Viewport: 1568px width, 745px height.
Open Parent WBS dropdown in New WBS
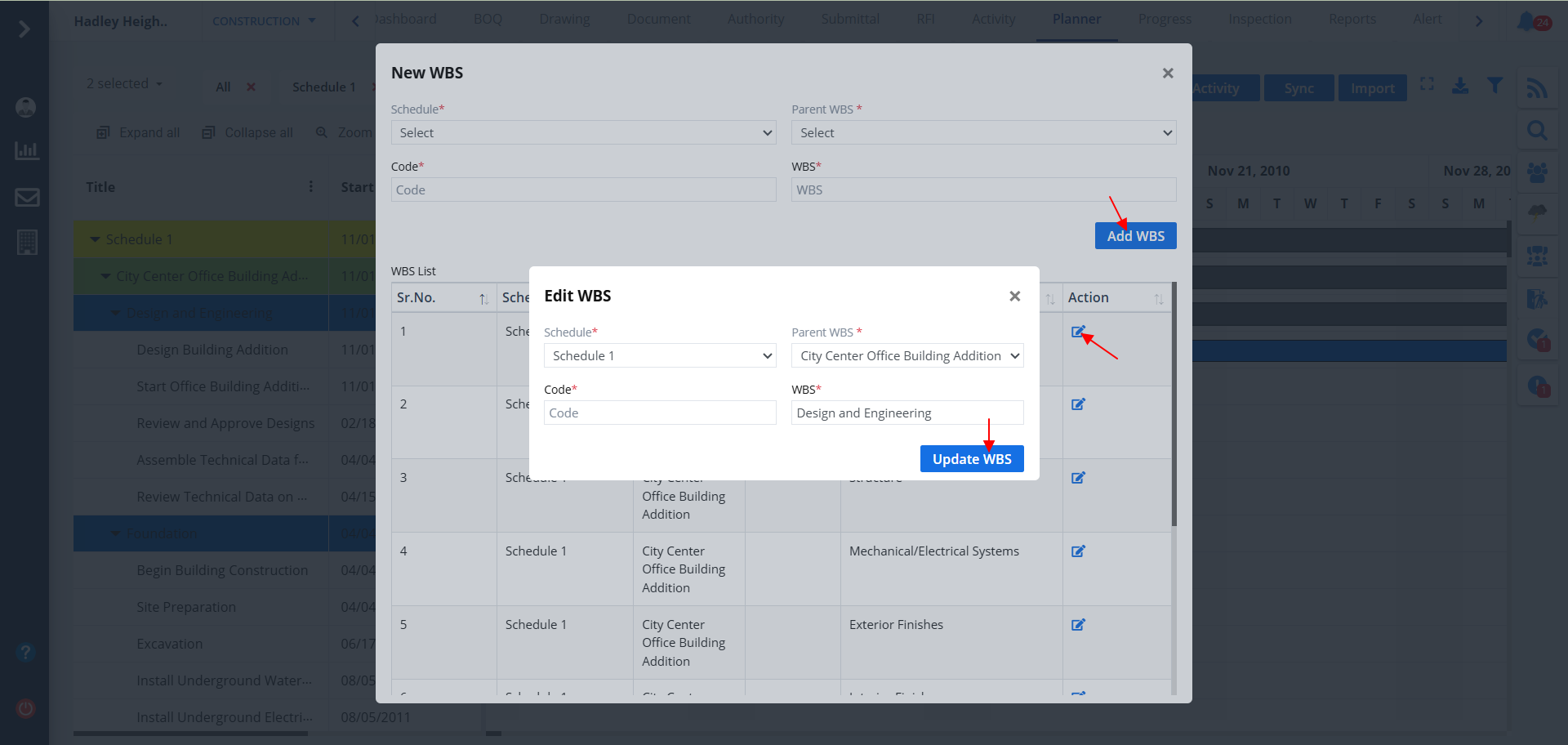point(983,133)
